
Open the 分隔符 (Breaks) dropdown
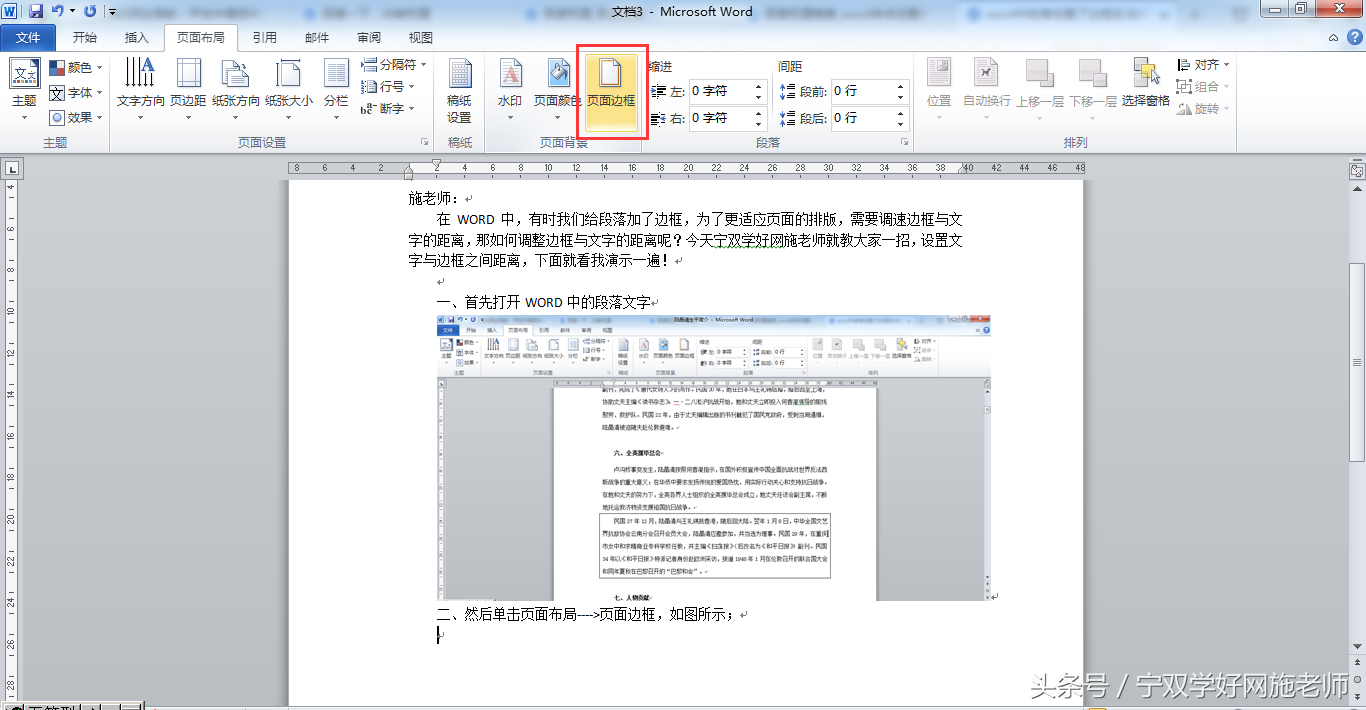pyautogui.click(x=394, y=65)
